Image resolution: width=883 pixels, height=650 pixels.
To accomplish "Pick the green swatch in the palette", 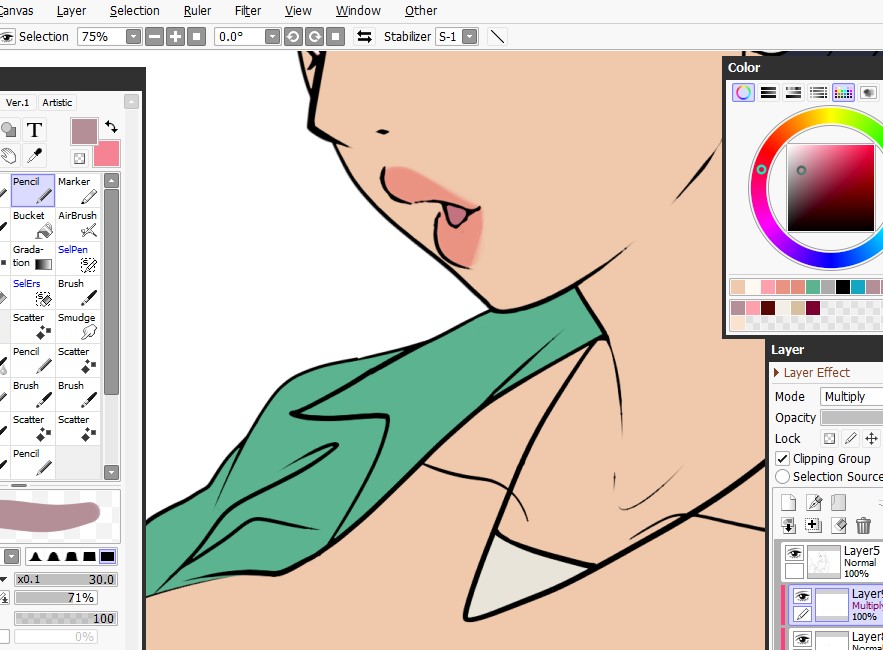I will click(813, 287).
